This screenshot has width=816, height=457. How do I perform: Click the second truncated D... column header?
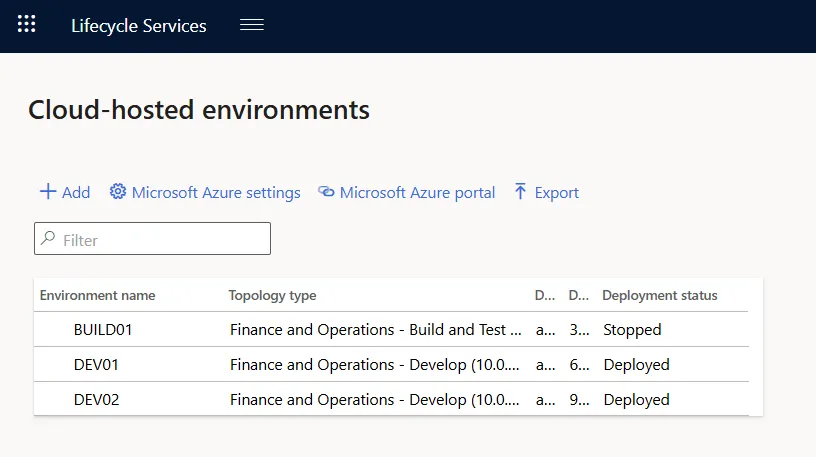[579, 295]
